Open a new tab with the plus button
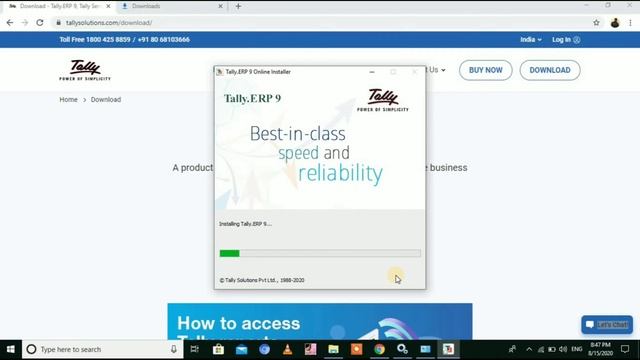The height and width of the screenshot is (360, 640). tap(238, 6)
